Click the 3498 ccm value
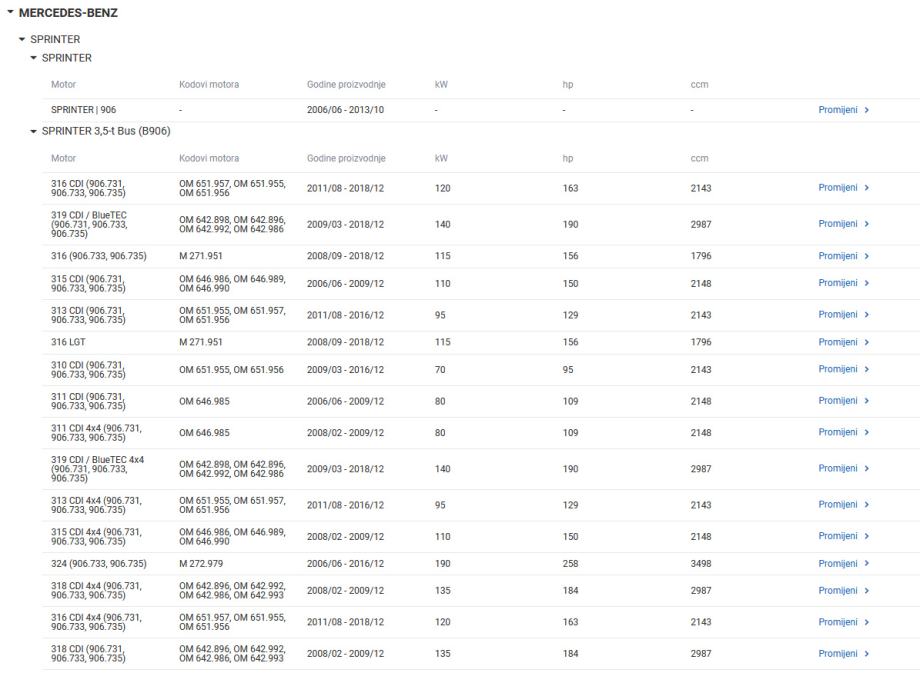920x673 pixels. point(701,563)
